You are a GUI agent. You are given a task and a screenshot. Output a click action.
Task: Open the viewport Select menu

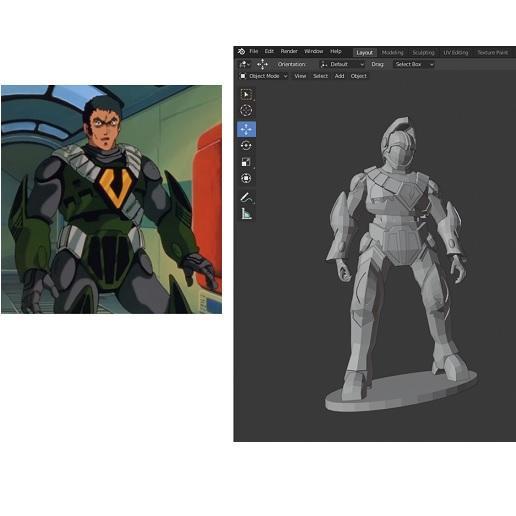(x=320, y=76)
